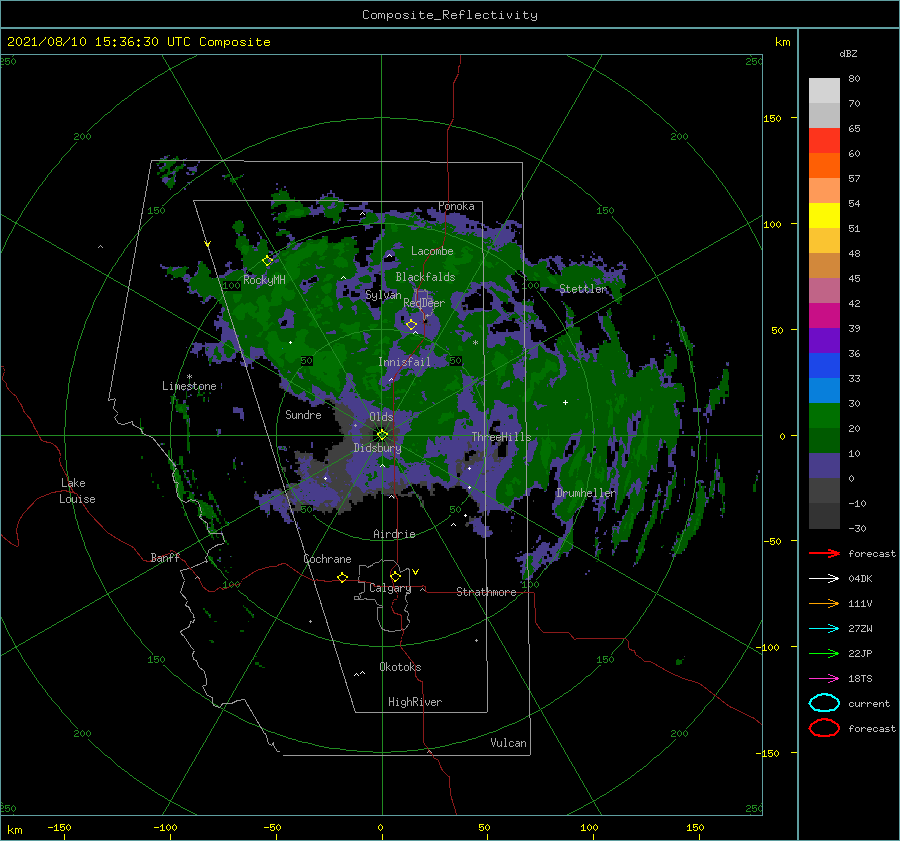Click the yellow V marker northeast of Calgary
Screen dimensions: 900x841
click(x=416, y=572)
